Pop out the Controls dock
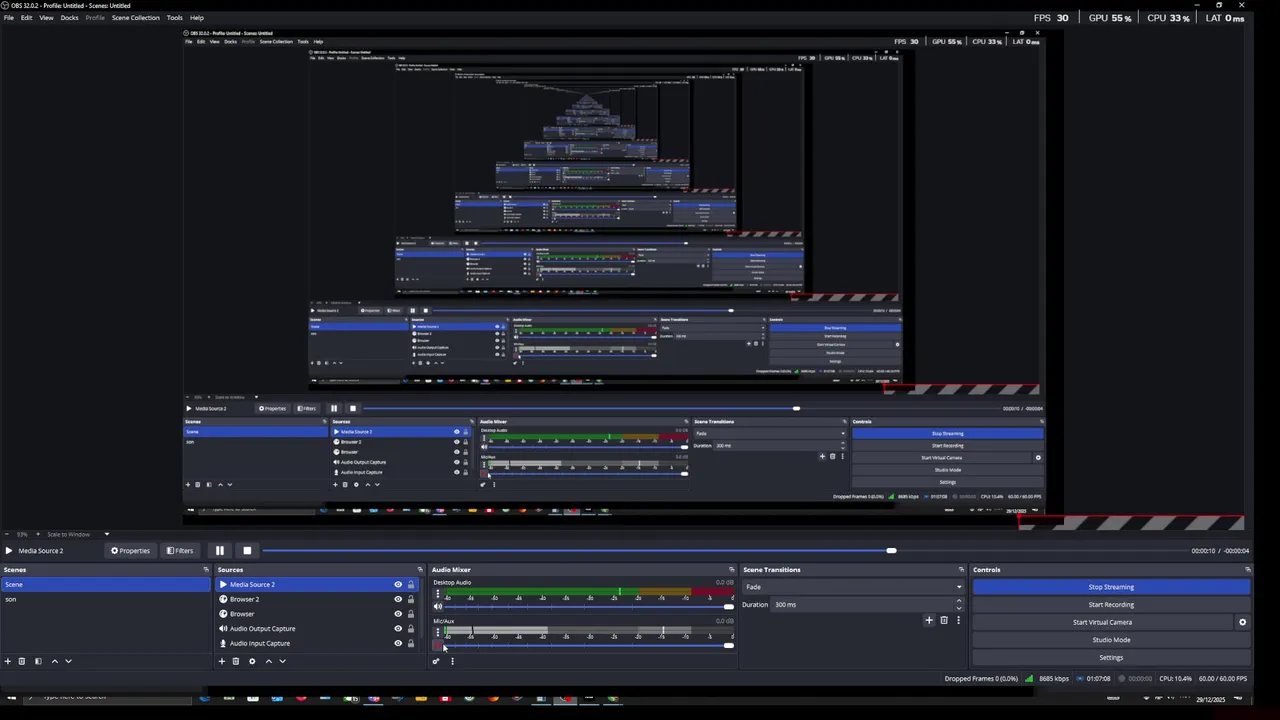Screen dimensions: 1280x720 [1247, 570]
